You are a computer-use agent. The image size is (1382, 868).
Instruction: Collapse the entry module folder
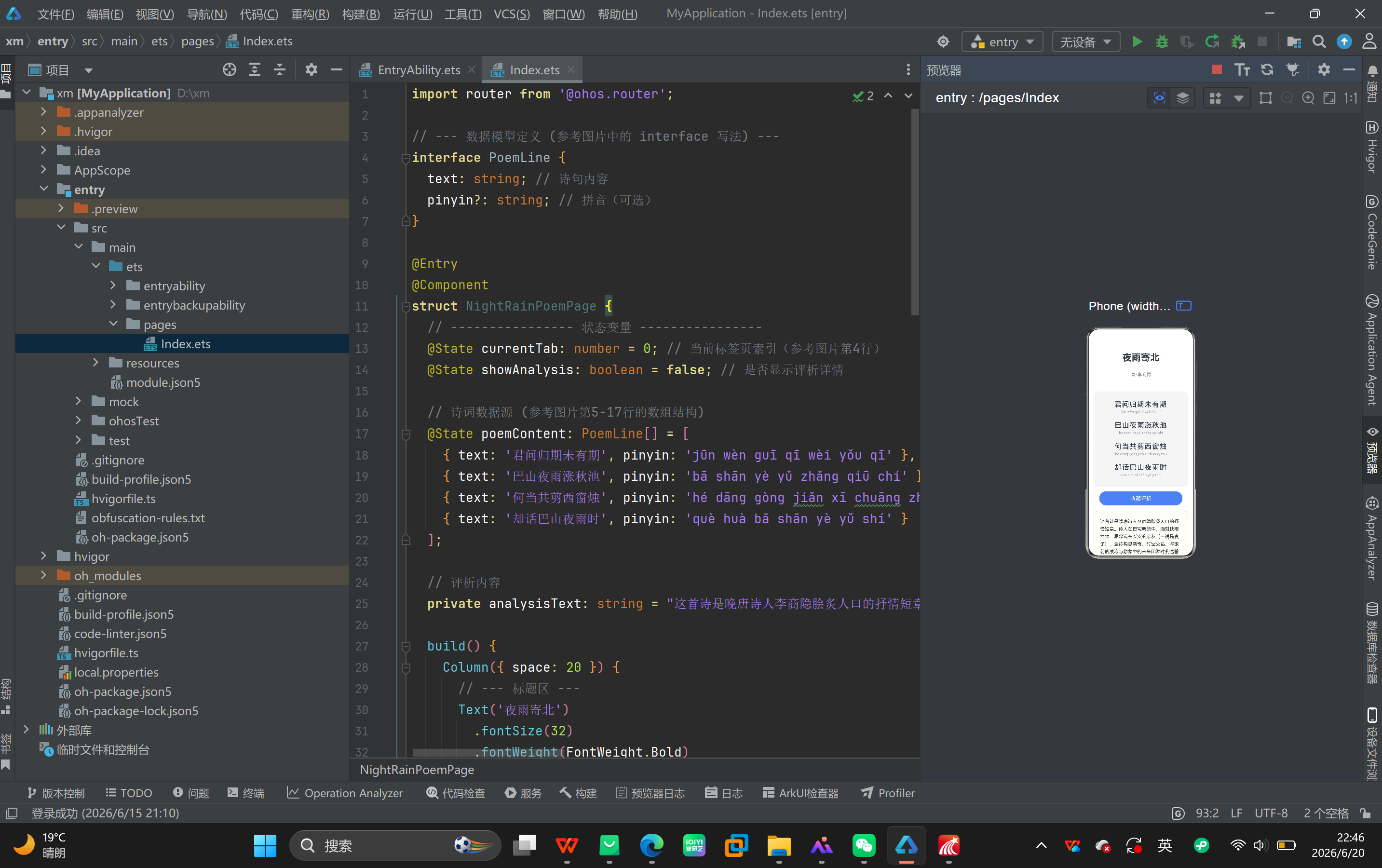click(43, 189)
